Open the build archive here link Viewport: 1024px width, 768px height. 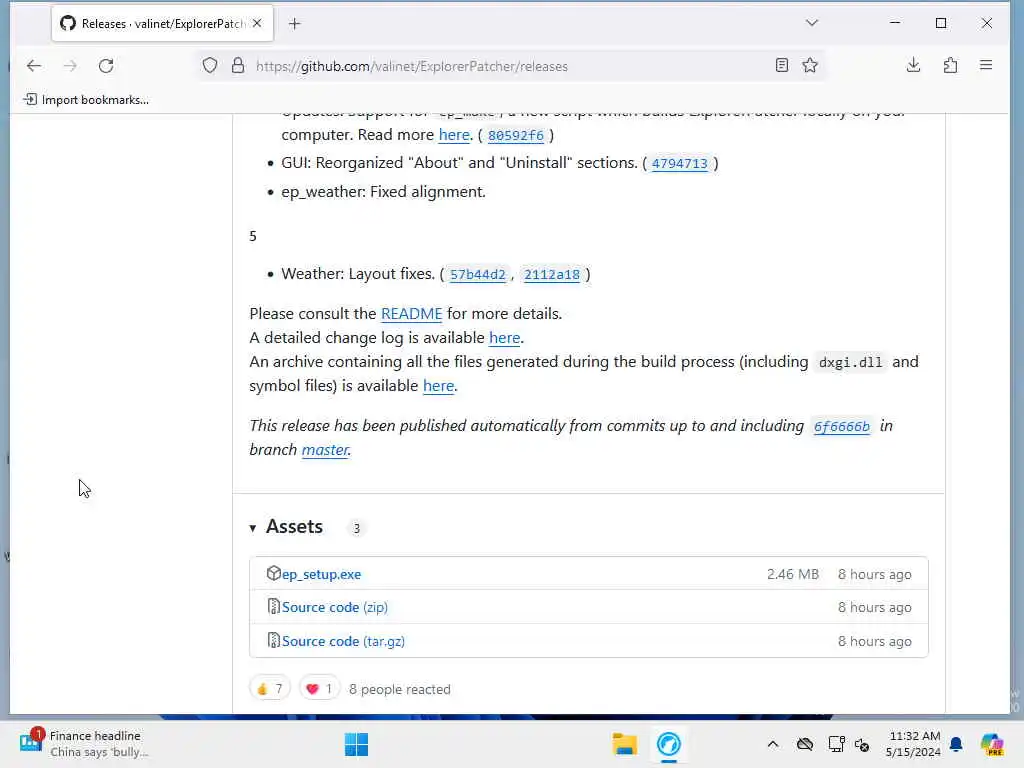click(x=438, y=386)
